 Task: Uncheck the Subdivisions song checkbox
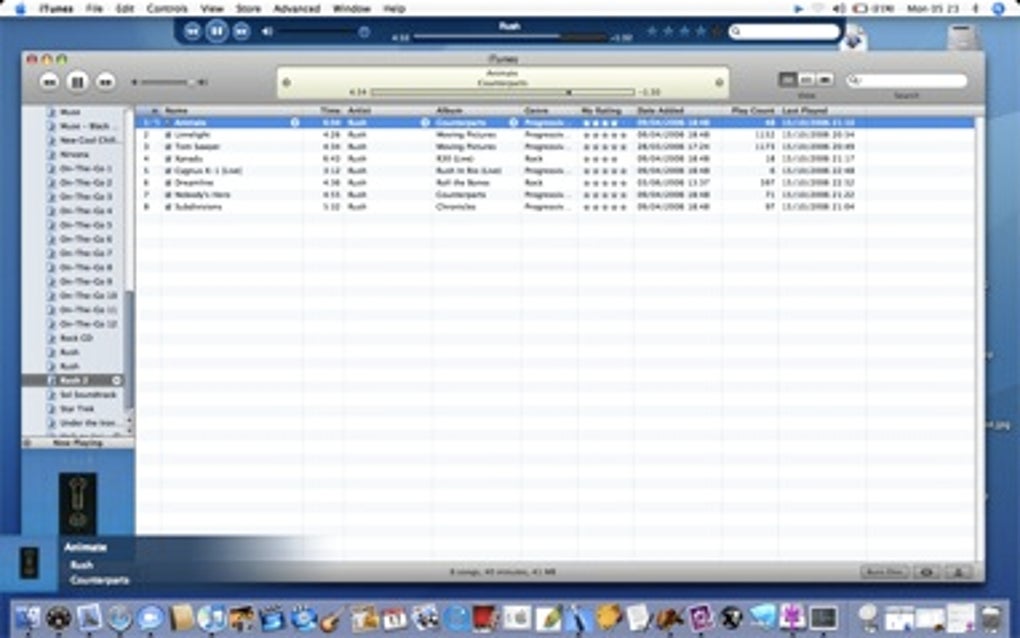(168, 207)
